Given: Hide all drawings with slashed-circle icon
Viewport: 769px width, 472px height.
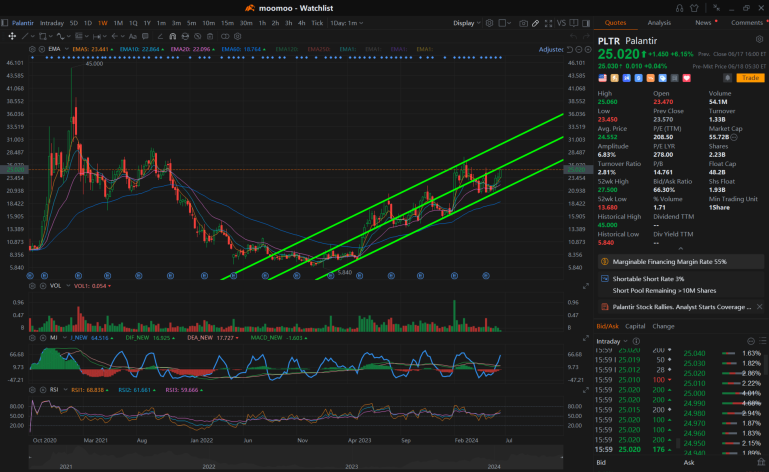Looking at the screenshot, I should tap(198, 36).
